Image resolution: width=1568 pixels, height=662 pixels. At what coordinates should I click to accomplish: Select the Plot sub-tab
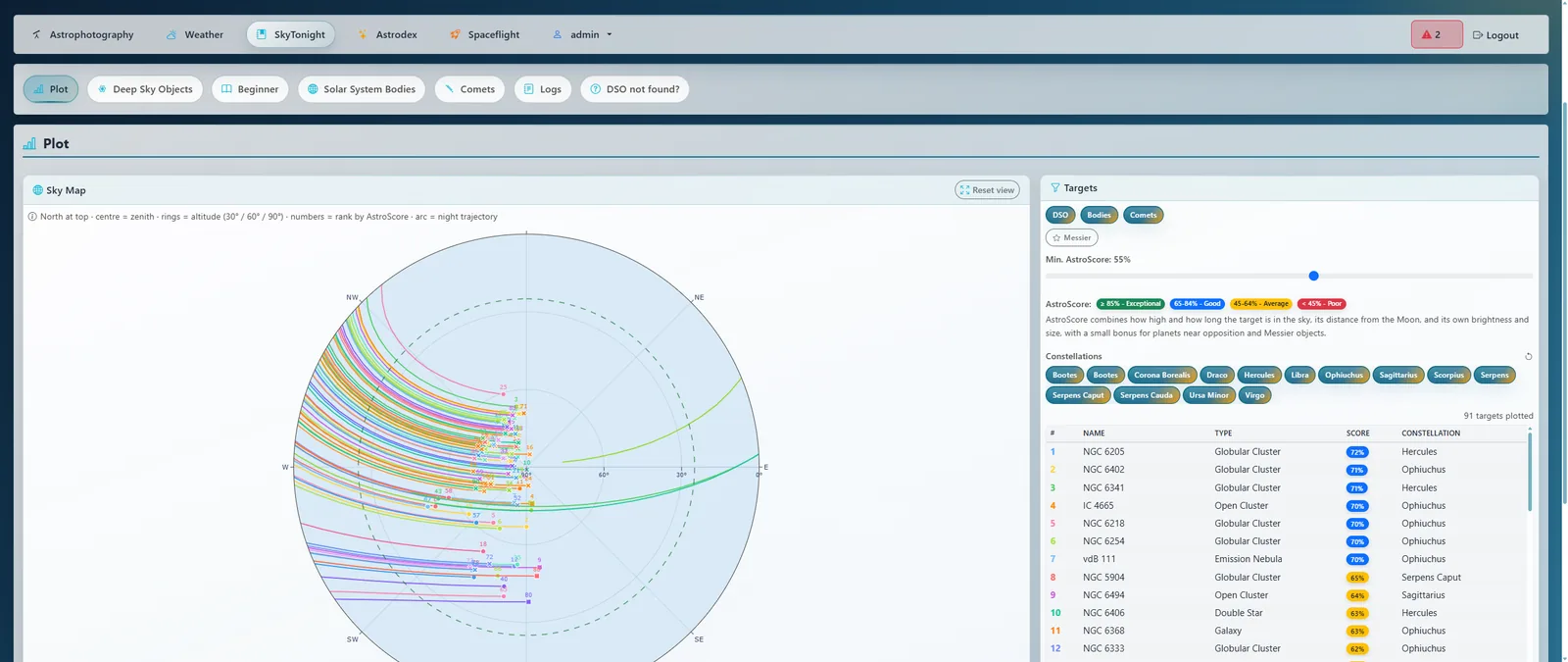[x=51, y=89]
